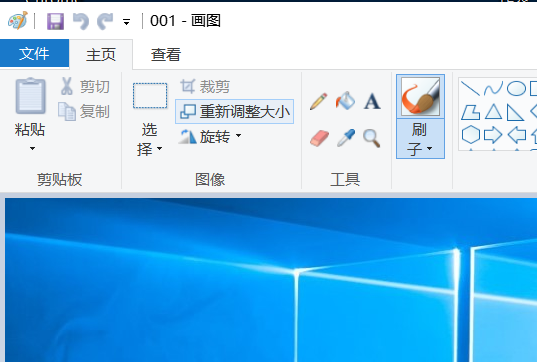The width and height of the screenshot is (537, 362).
Task: Select the polygon shape
Action: coord(470,112)
